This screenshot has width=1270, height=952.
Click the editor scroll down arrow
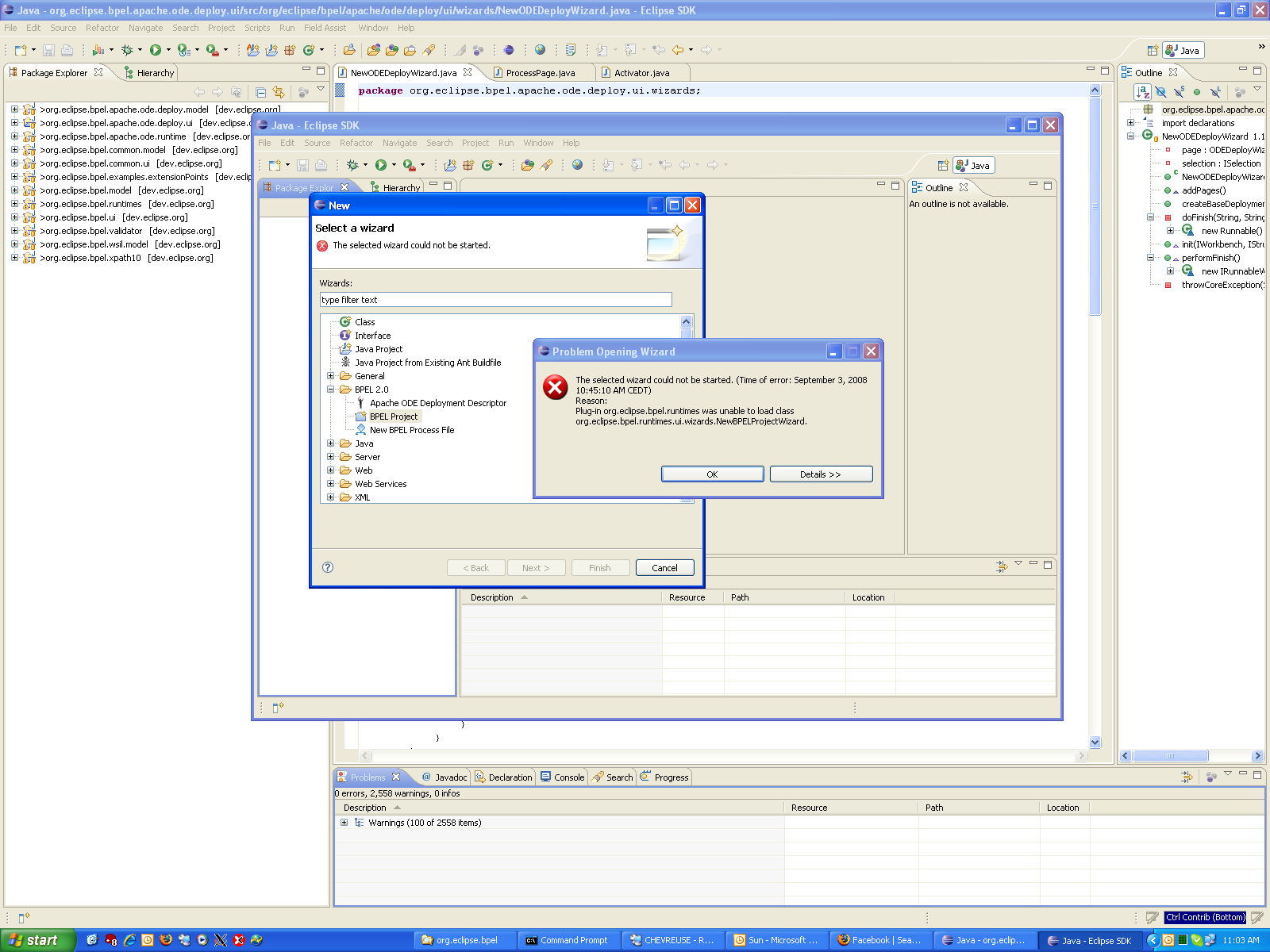click(x=1095, y=743)
